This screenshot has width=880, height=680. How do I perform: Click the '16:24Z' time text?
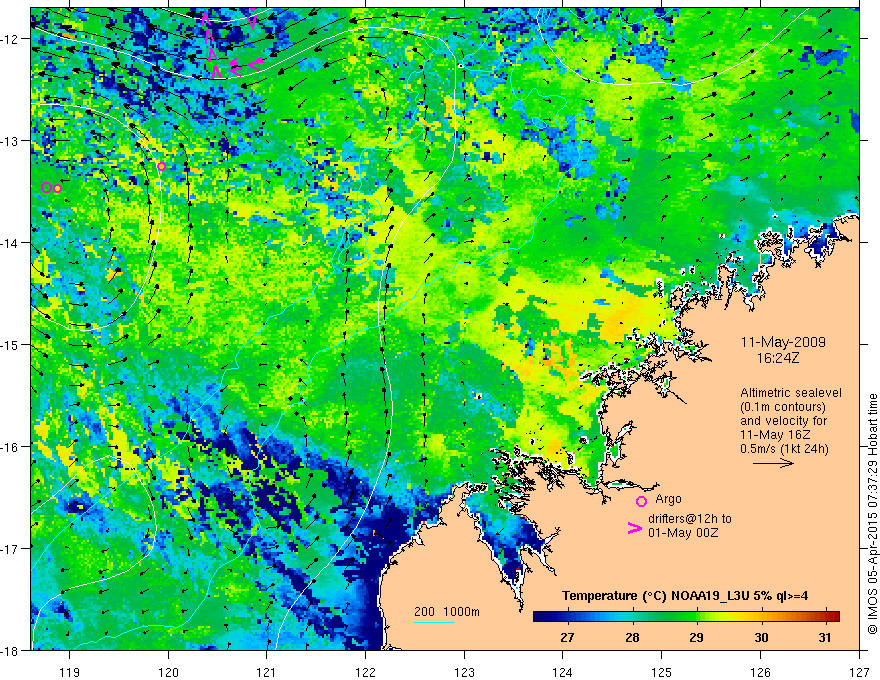point(777,357)
